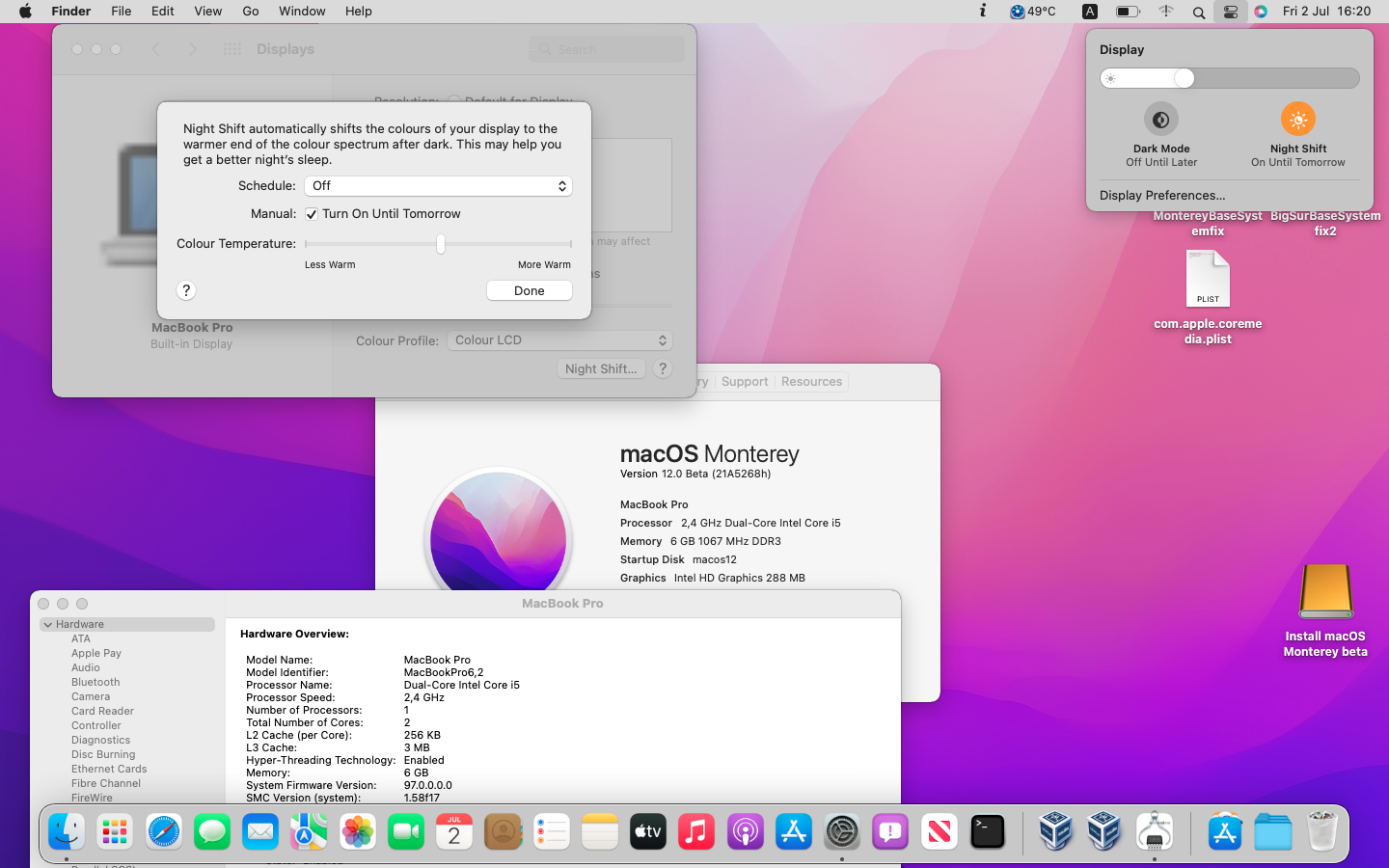
Task: Select Bluetooth in the Hardware list
Action: tap(95, 682)
